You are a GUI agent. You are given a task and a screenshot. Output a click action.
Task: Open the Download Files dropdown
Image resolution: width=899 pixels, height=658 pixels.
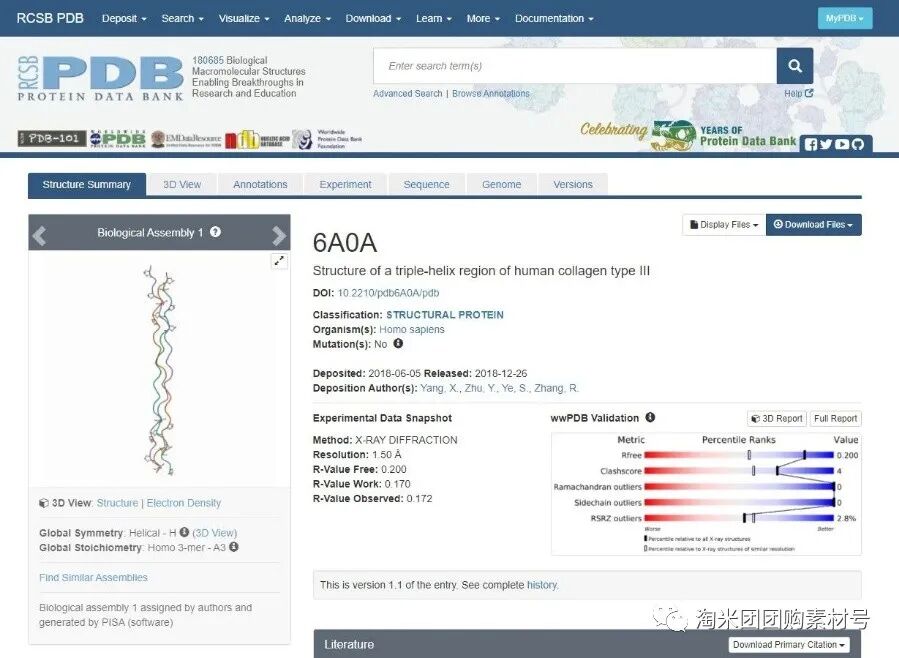point(814,225)
